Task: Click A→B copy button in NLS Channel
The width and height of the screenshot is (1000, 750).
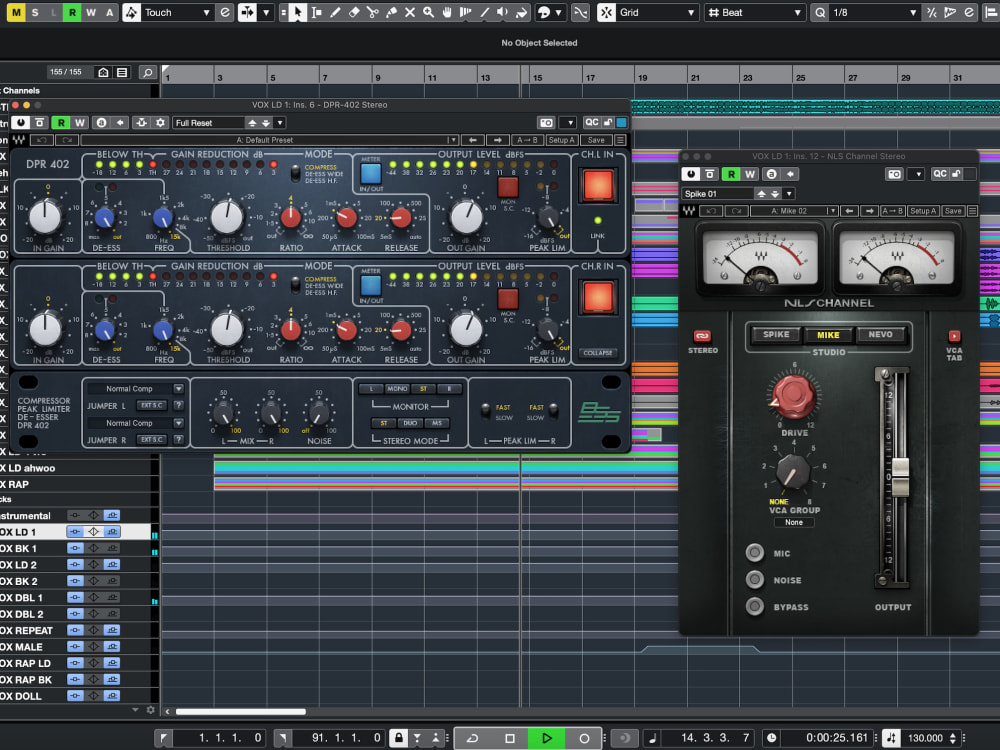Action: click(x=892, y=210)
